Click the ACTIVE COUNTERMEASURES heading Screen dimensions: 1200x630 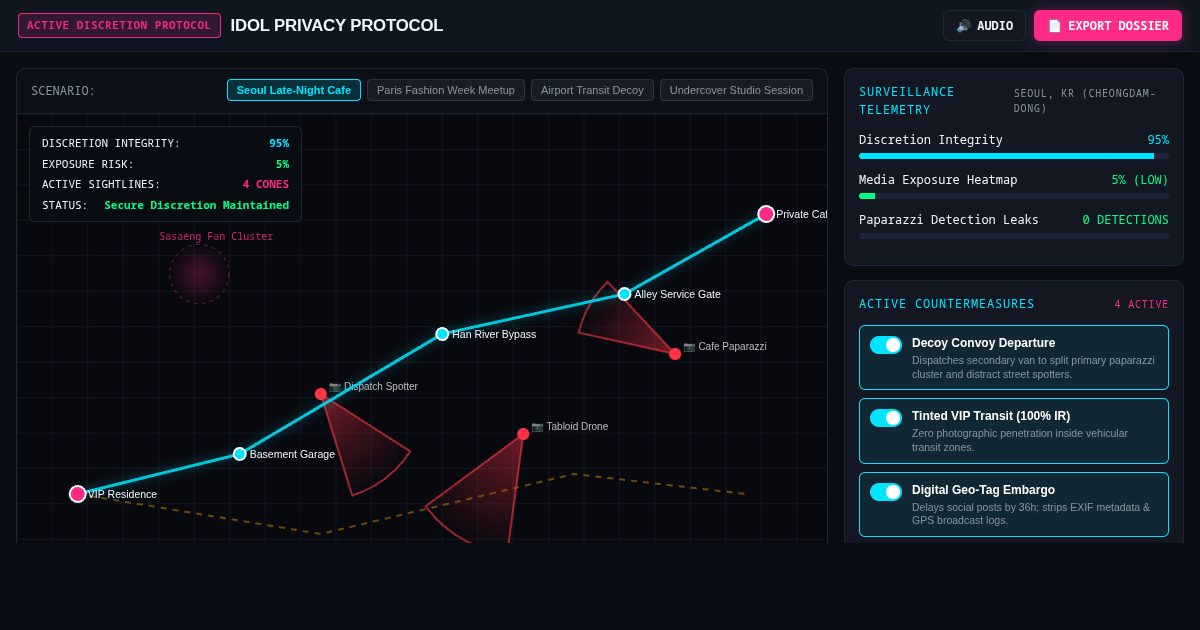pyautogui.click(x=947, y=304)
